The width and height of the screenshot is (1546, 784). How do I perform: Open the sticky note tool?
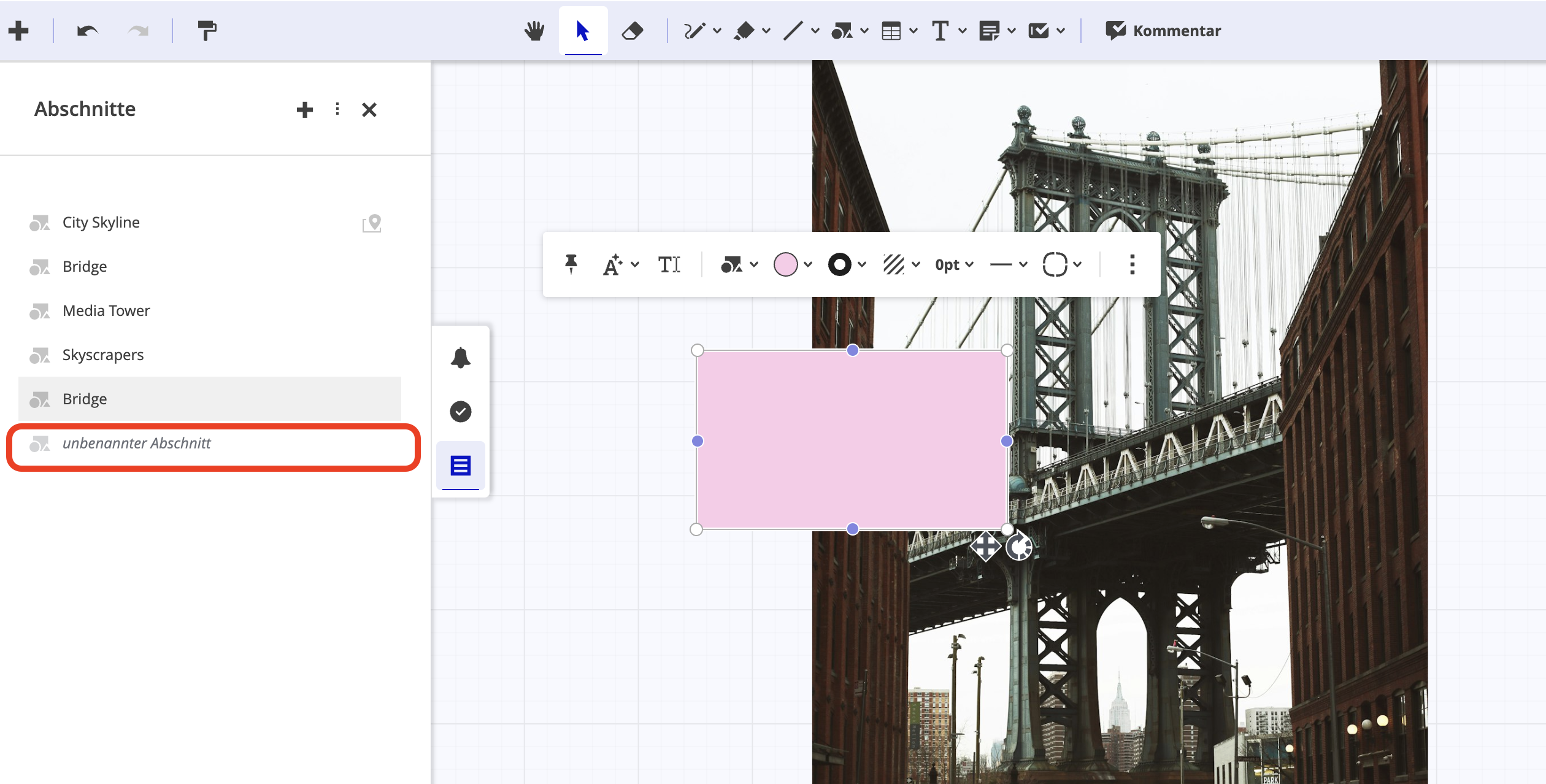click(990, 30)
